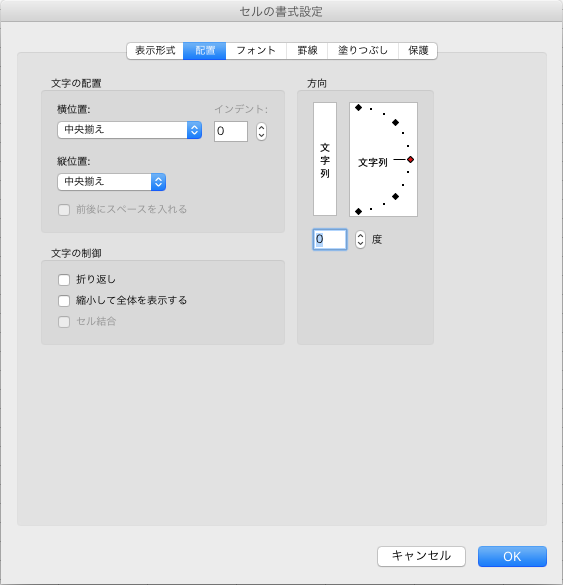Click the degree input field
Image resolution: width=563 pixels, height=585 pixels.
tap(330, 240)
